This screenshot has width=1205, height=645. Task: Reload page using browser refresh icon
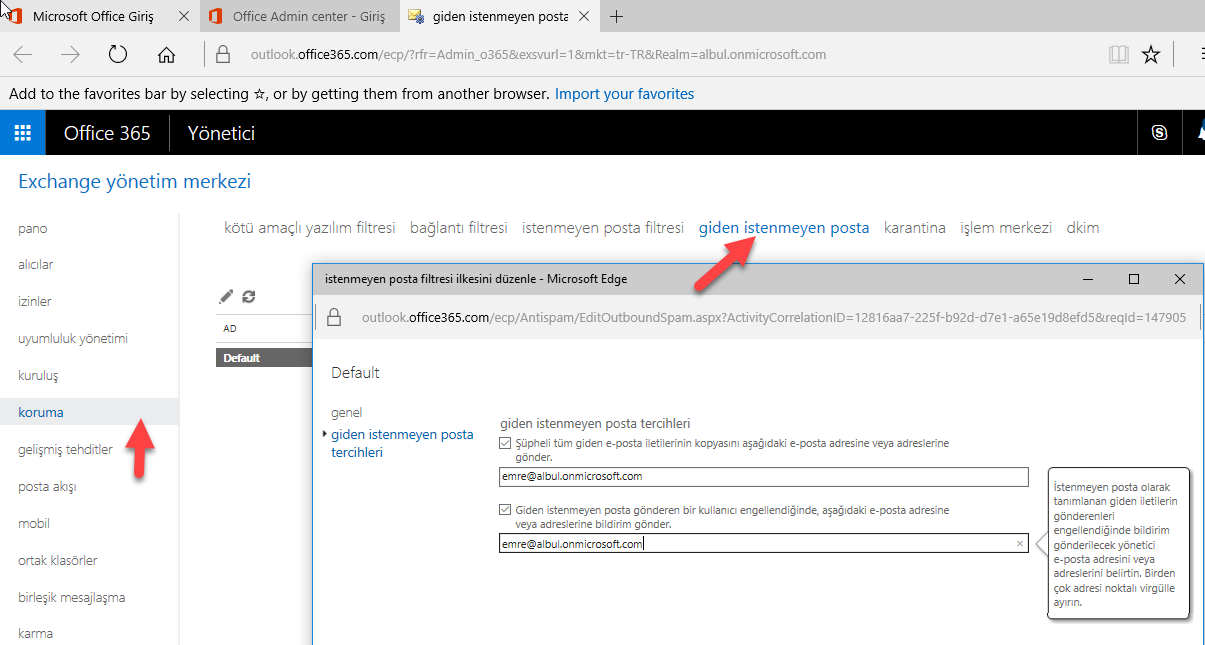pos(118,54)
